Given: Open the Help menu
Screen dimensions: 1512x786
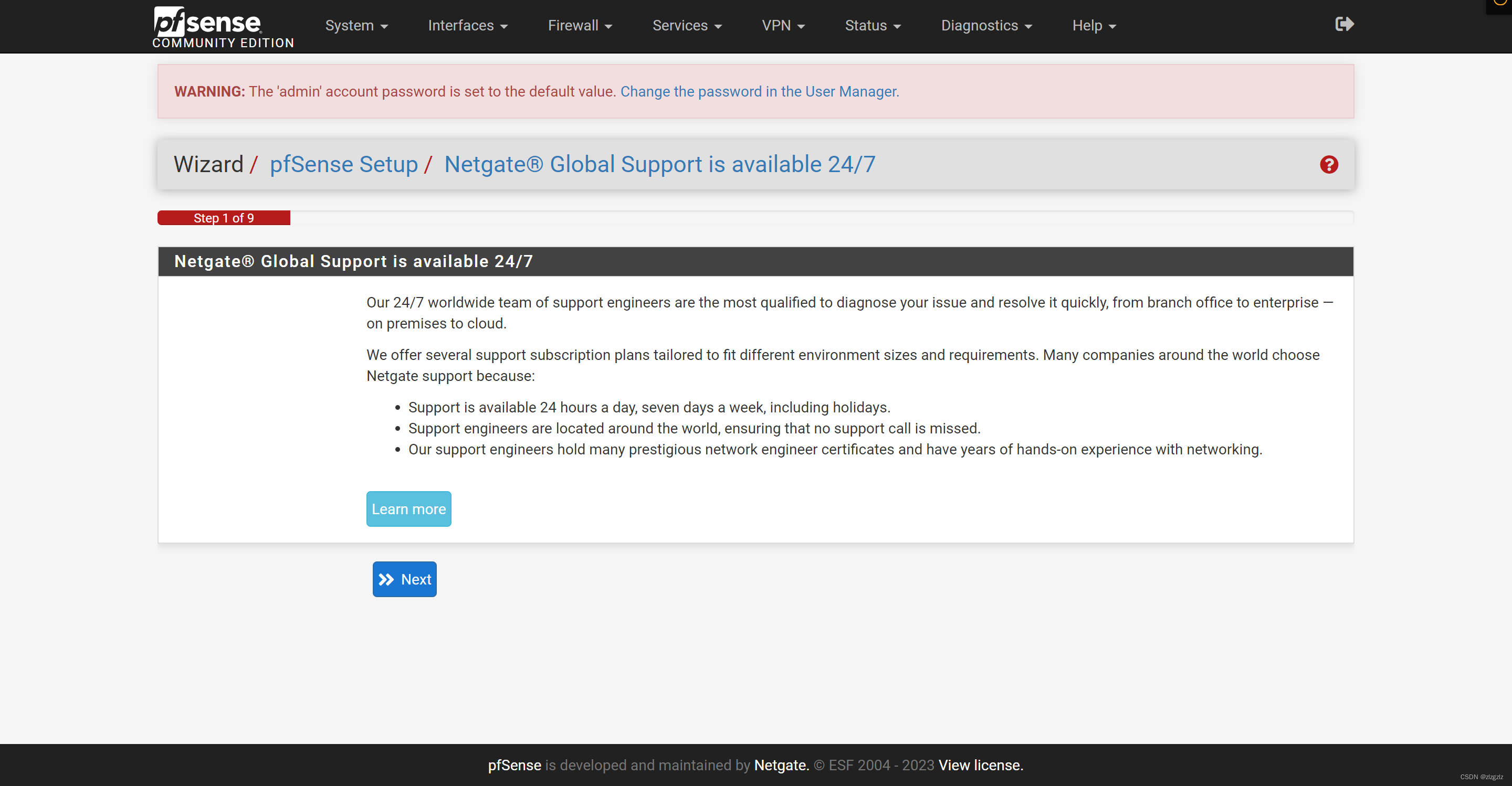Looking at the screenshot, I should 1094,26.
